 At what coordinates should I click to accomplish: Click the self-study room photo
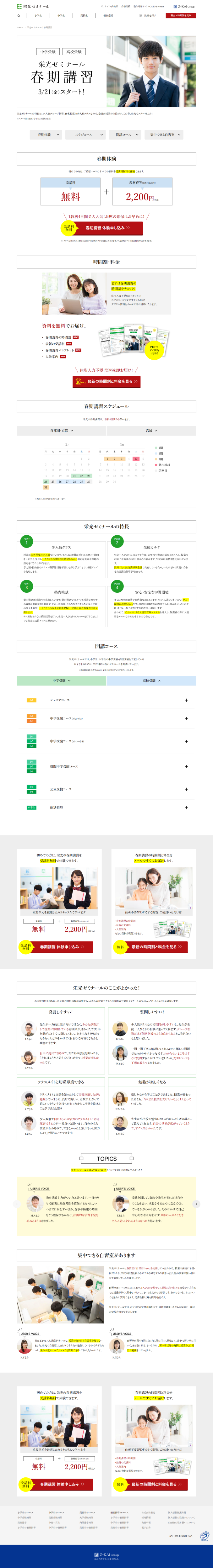pyautogui.click(x=60, y=1295)
